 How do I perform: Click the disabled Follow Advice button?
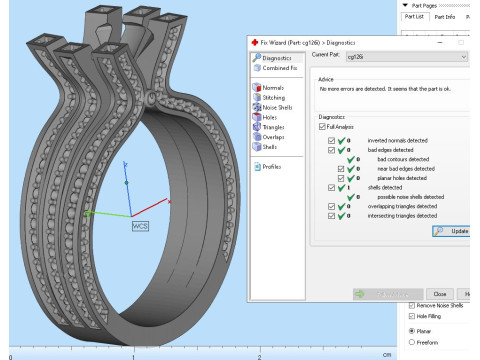388,294
